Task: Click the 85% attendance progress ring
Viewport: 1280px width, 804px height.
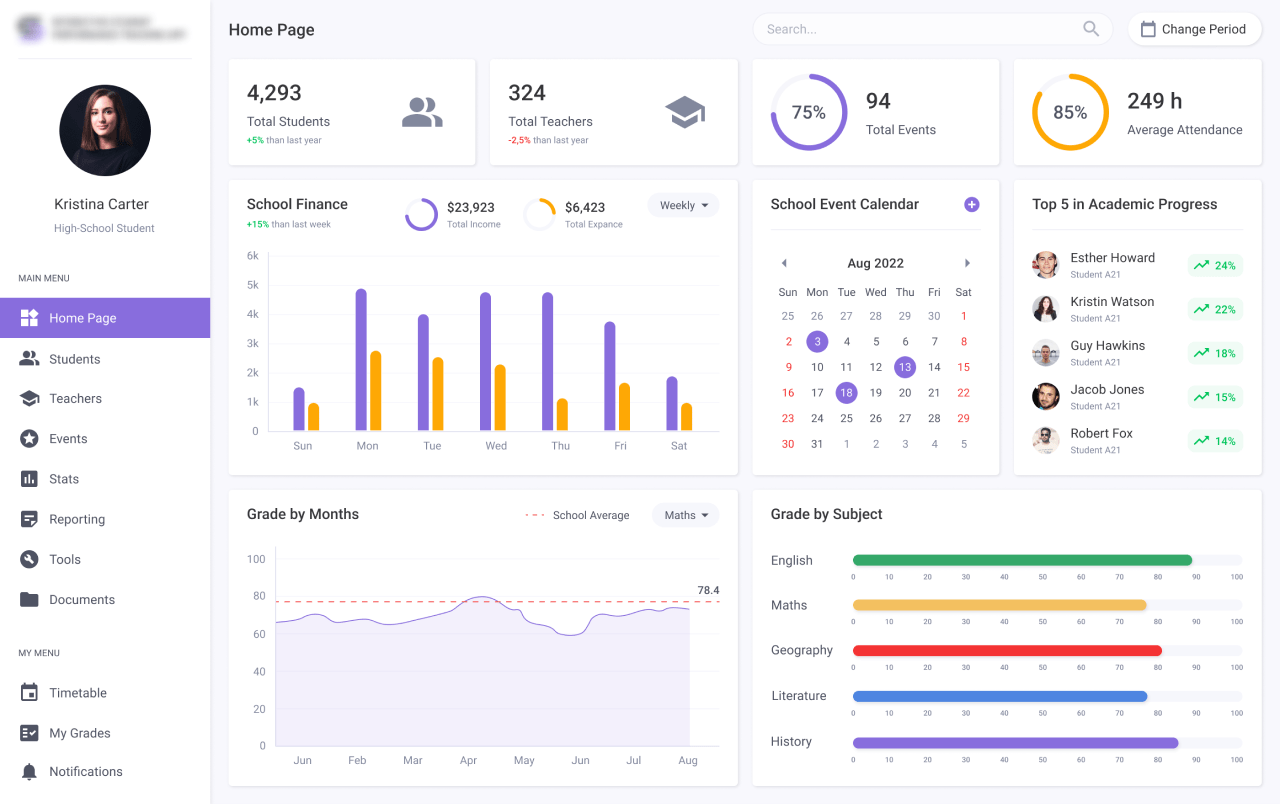Action: point(1070,113)
